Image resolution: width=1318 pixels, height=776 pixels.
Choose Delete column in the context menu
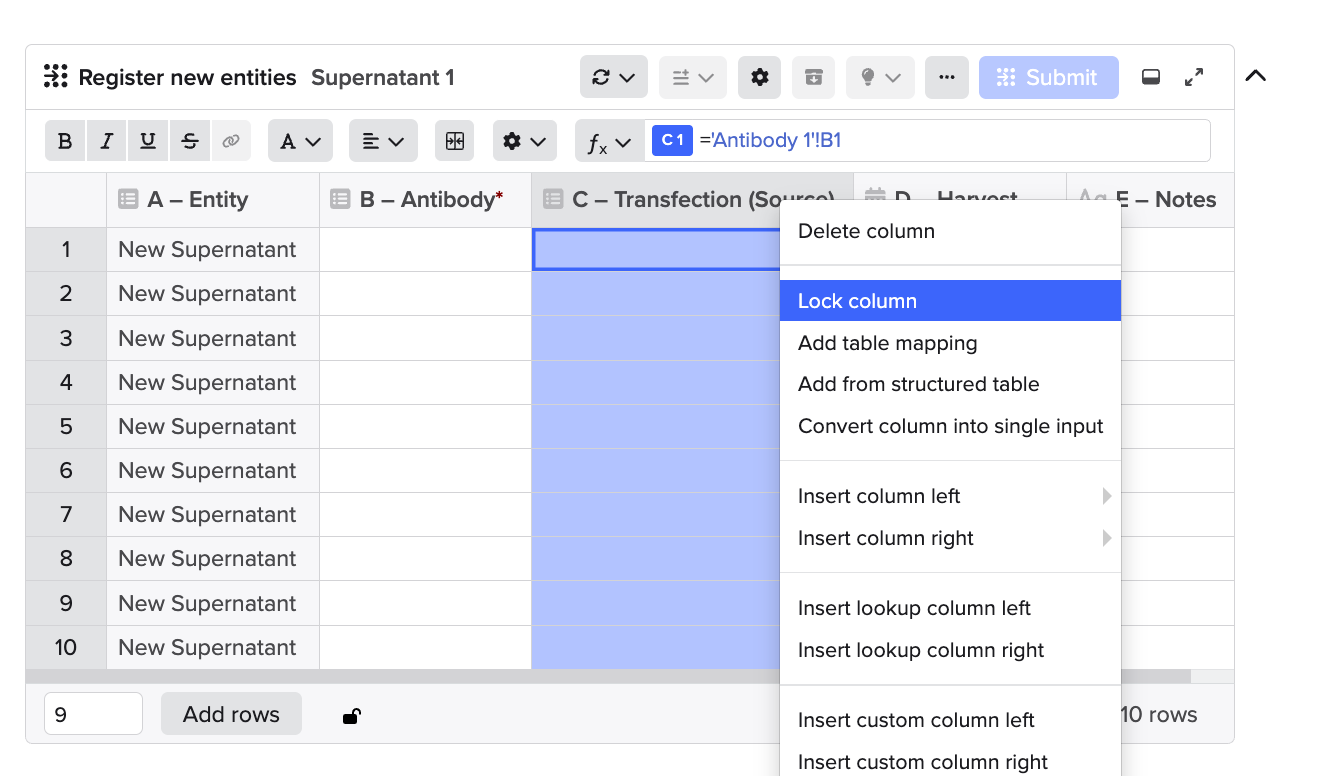point(866,231)
